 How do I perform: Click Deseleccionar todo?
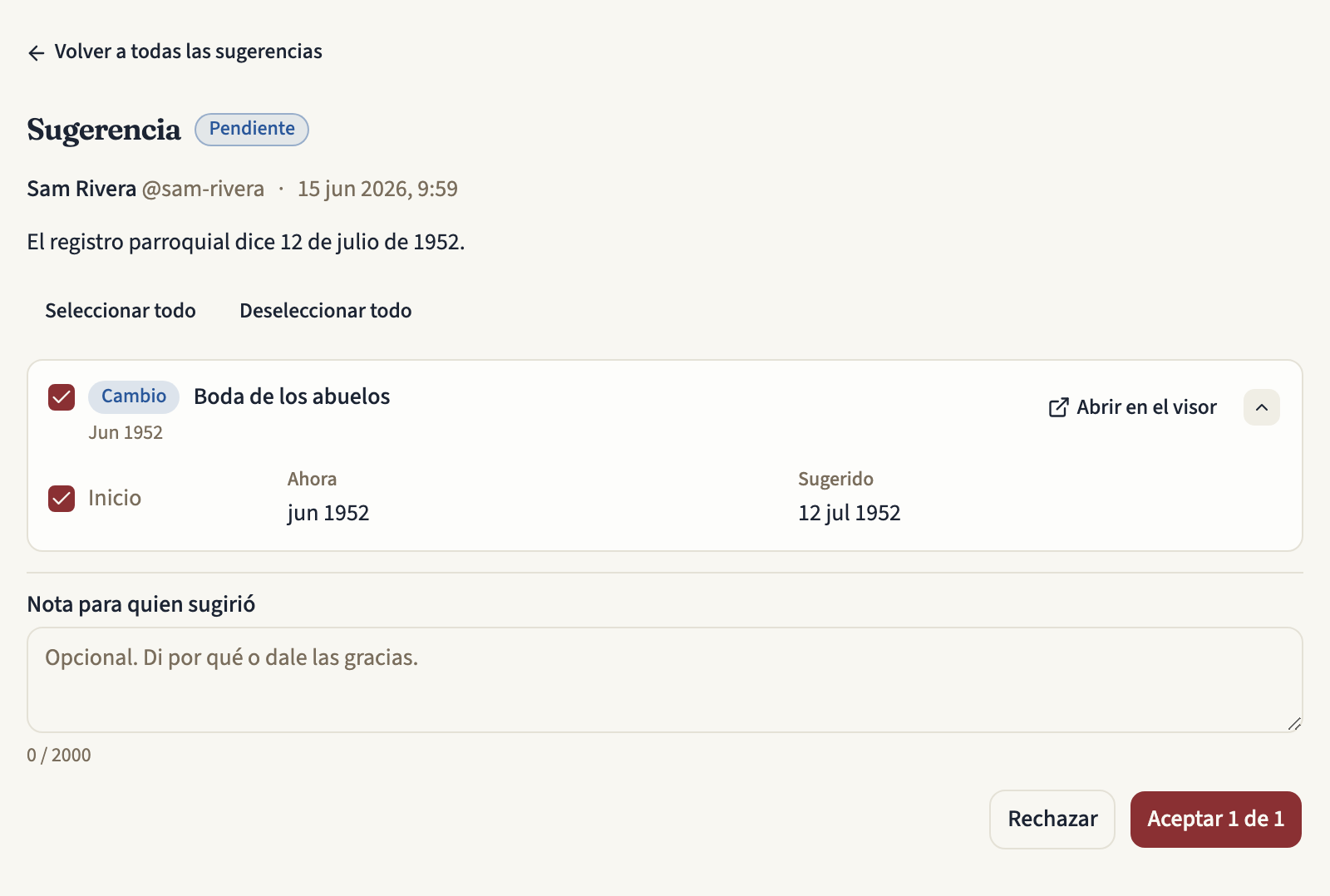tap(326, 311)
